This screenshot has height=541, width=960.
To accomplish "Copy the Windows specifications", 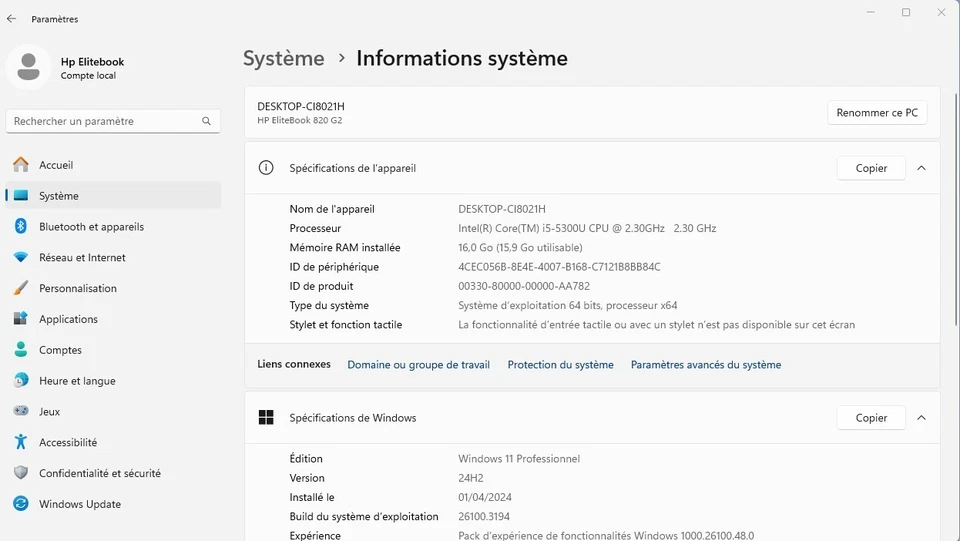I will pyautogui.click(x=871, y=417).
